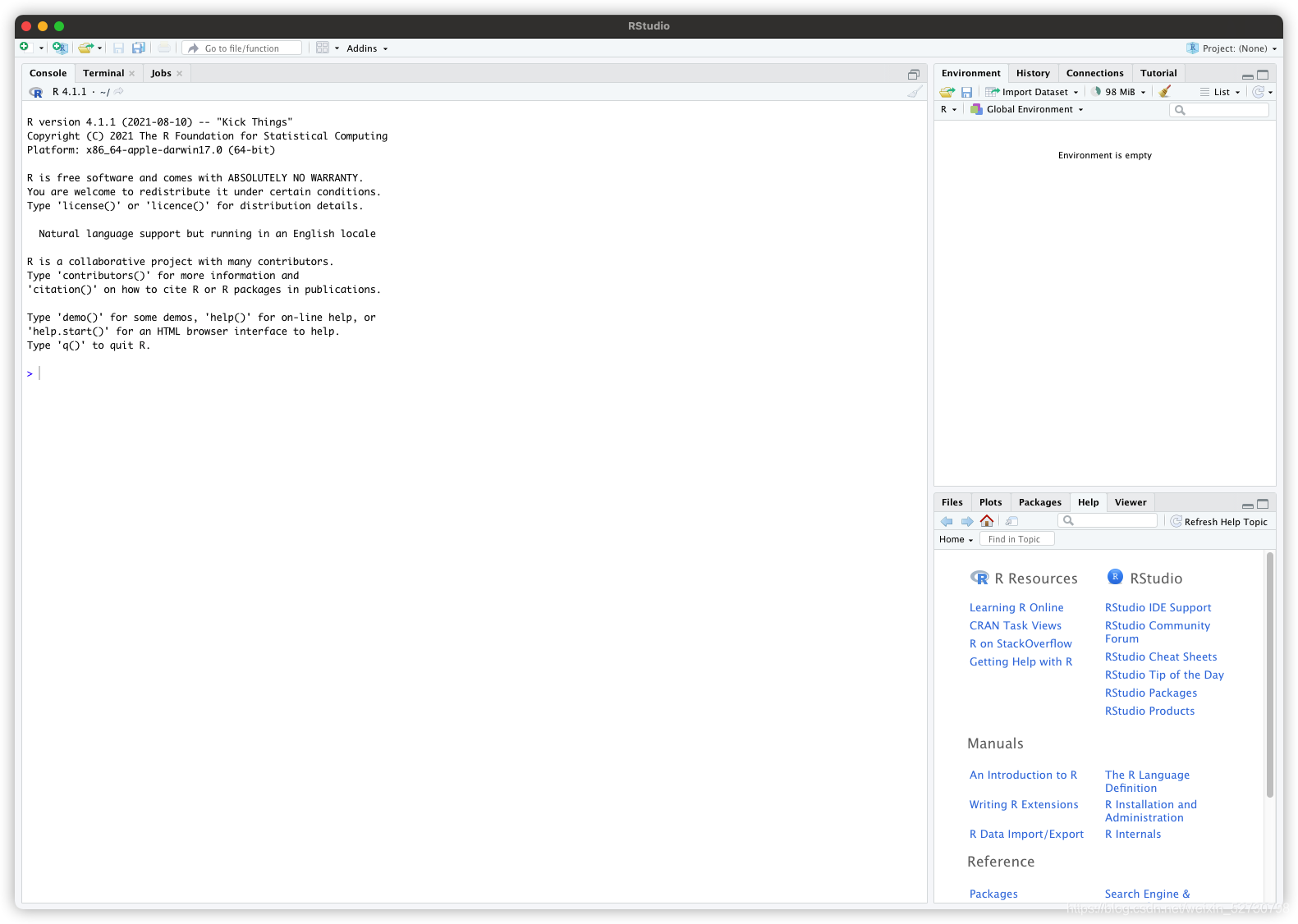Create a new R project
This screenshot has height=924, width=1298.
tap(59, 48)
